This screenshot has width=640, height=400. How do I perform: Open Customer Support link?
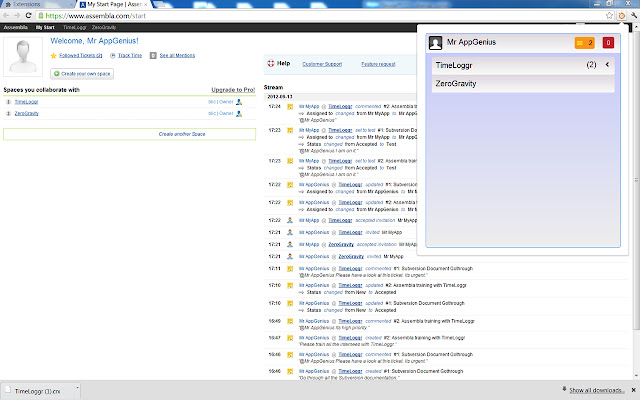point(322,64)
